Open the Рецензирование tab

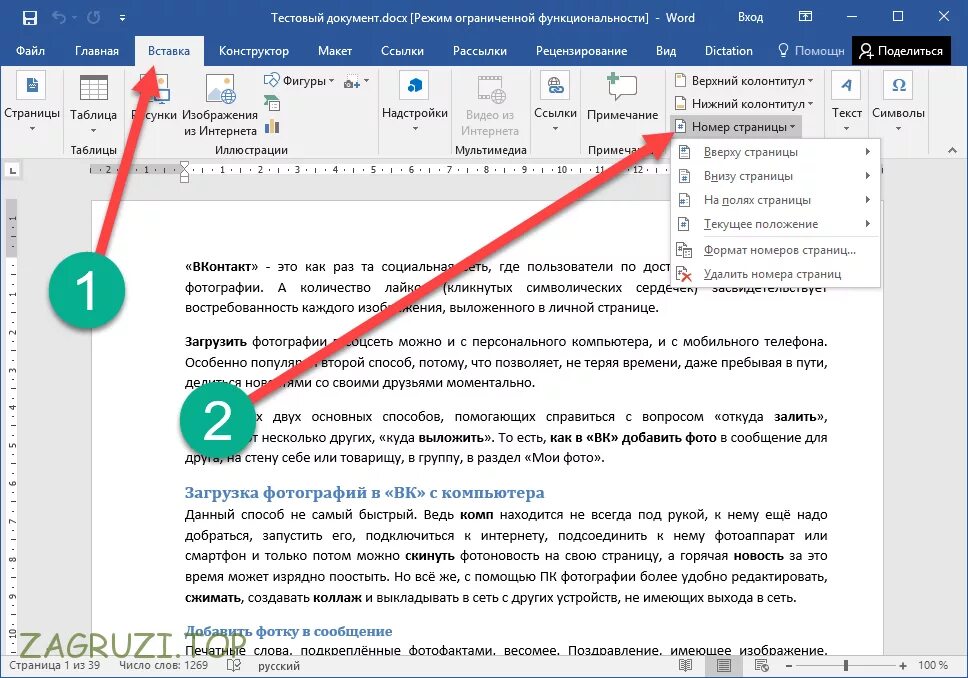pyautogui.click(x=582, y=51)
